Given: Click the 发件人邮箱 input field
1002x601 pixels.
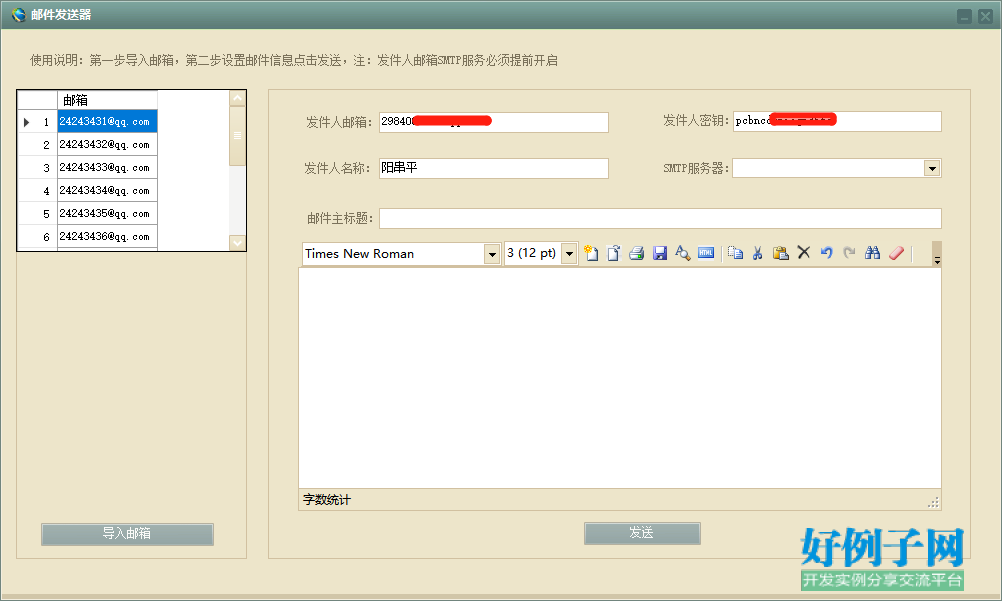Looking at the screenshot, I should 493,122.
